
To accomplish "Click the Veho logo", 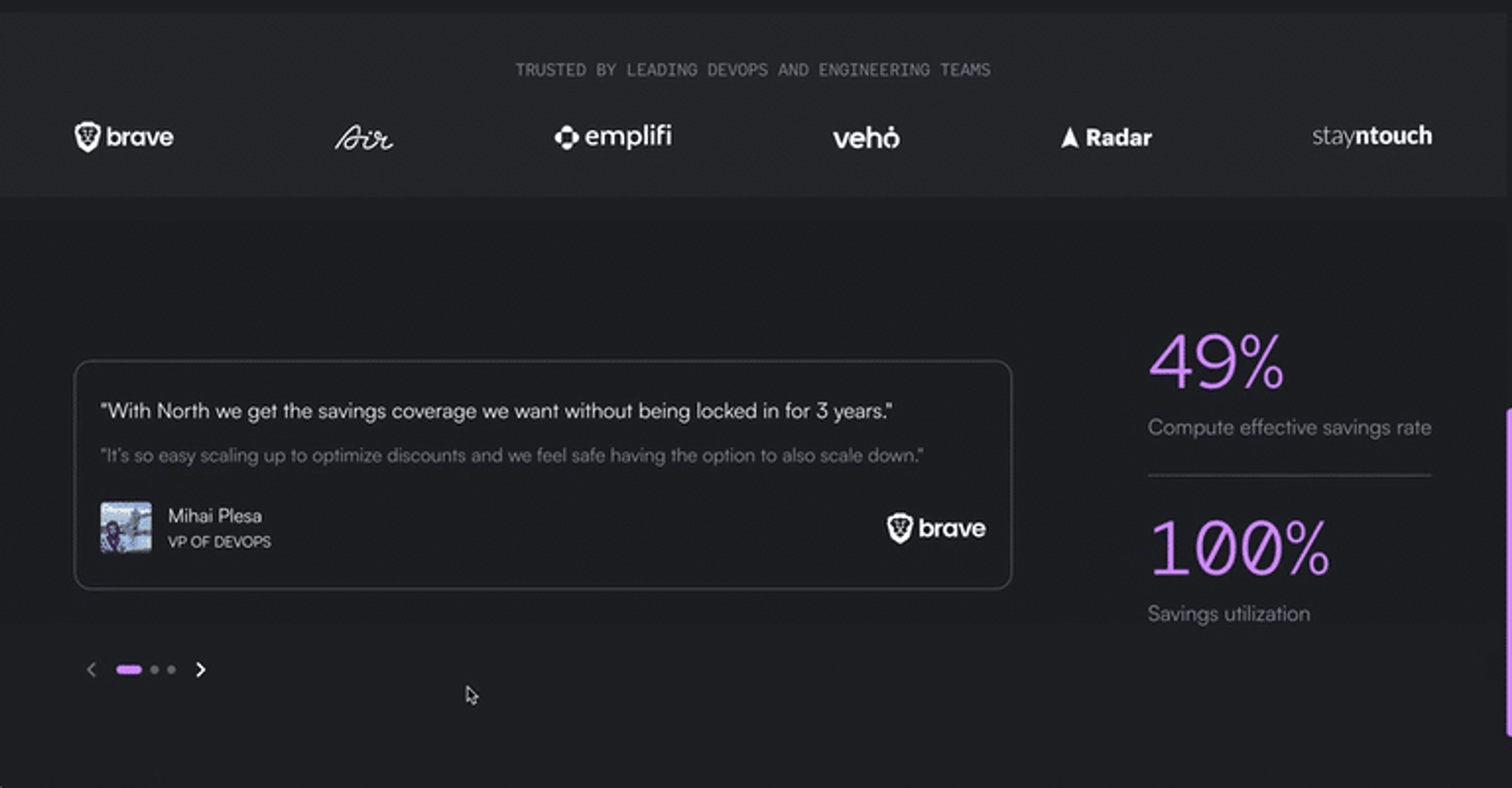I will (x=866, y=138).
